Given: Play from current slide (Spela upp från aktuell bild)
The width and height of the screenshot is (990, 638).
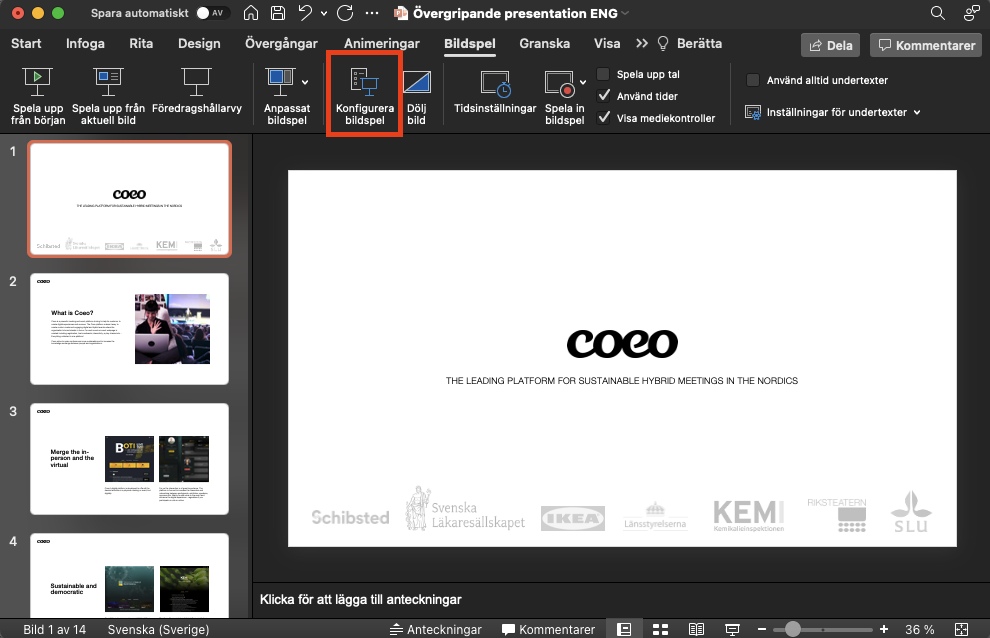Looking at the screenshot, I should [108, 95].
